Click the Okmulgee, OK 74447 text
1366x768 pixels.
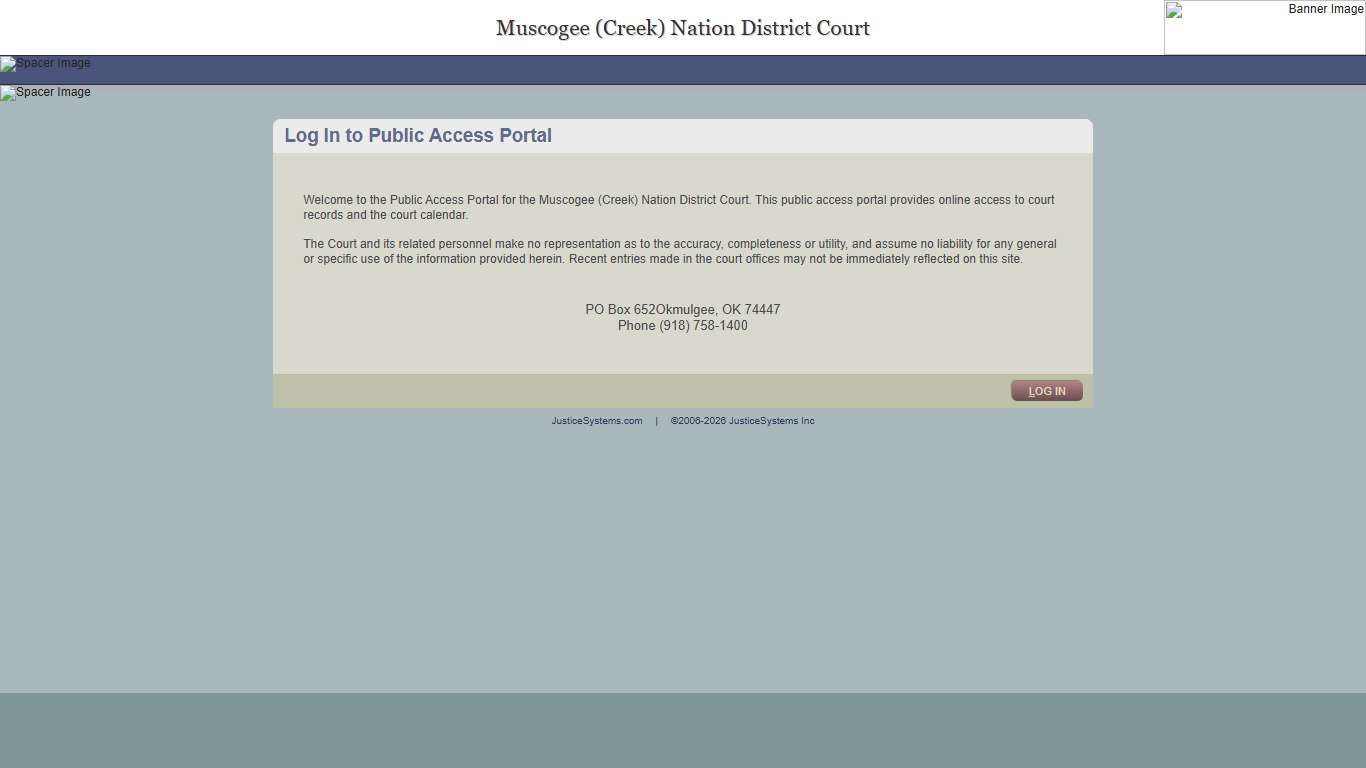coord(718,310)
